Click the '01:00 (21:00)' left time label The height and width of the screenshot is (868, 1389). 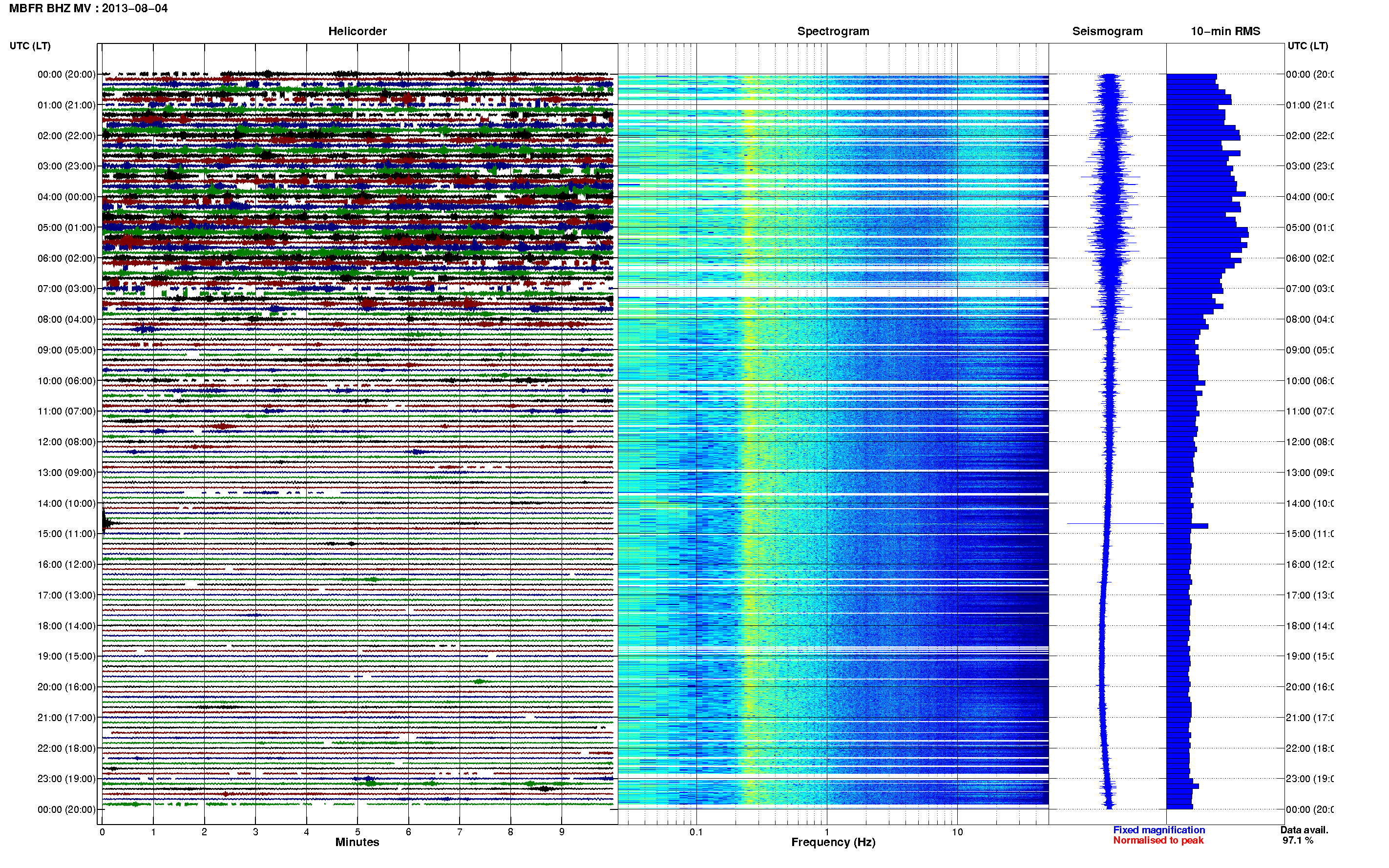[66, 105]
